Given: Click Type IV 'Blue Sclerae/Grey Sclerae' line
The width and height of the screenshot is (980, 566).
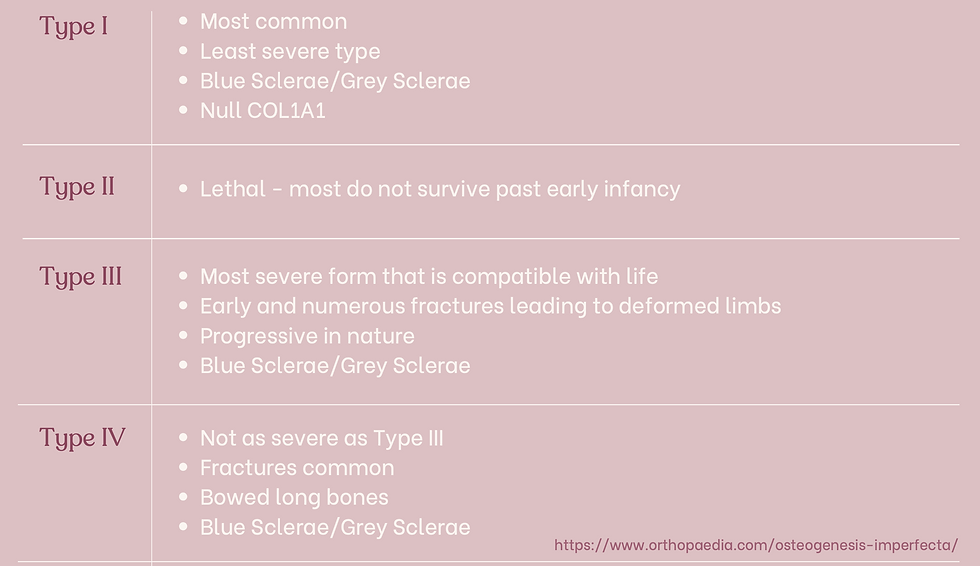Looking at the screenshot, I should point(335,527).
